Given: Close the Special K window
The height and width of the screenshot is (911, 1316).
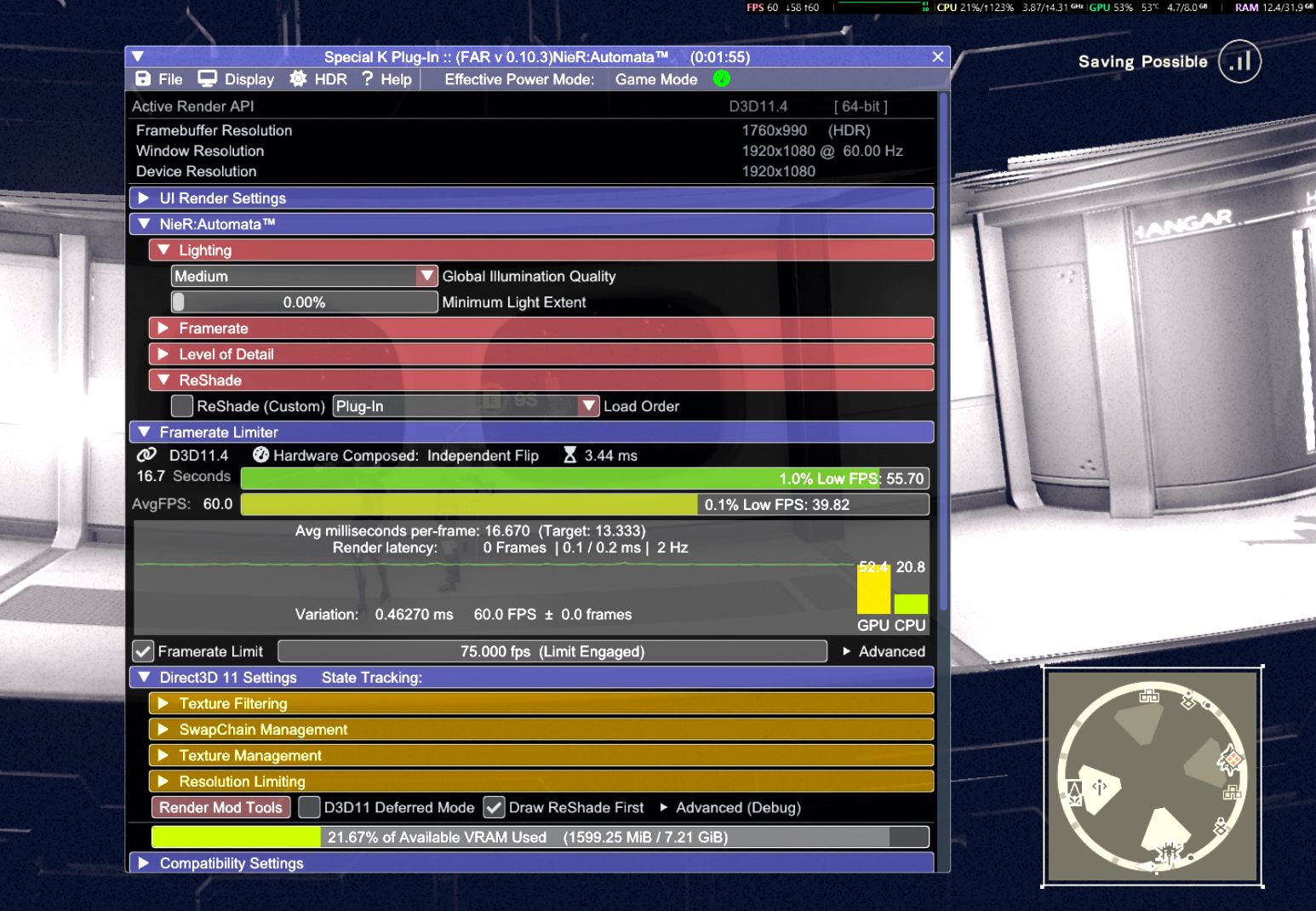Looking at the screenshot, I should [x=938, y=56].
